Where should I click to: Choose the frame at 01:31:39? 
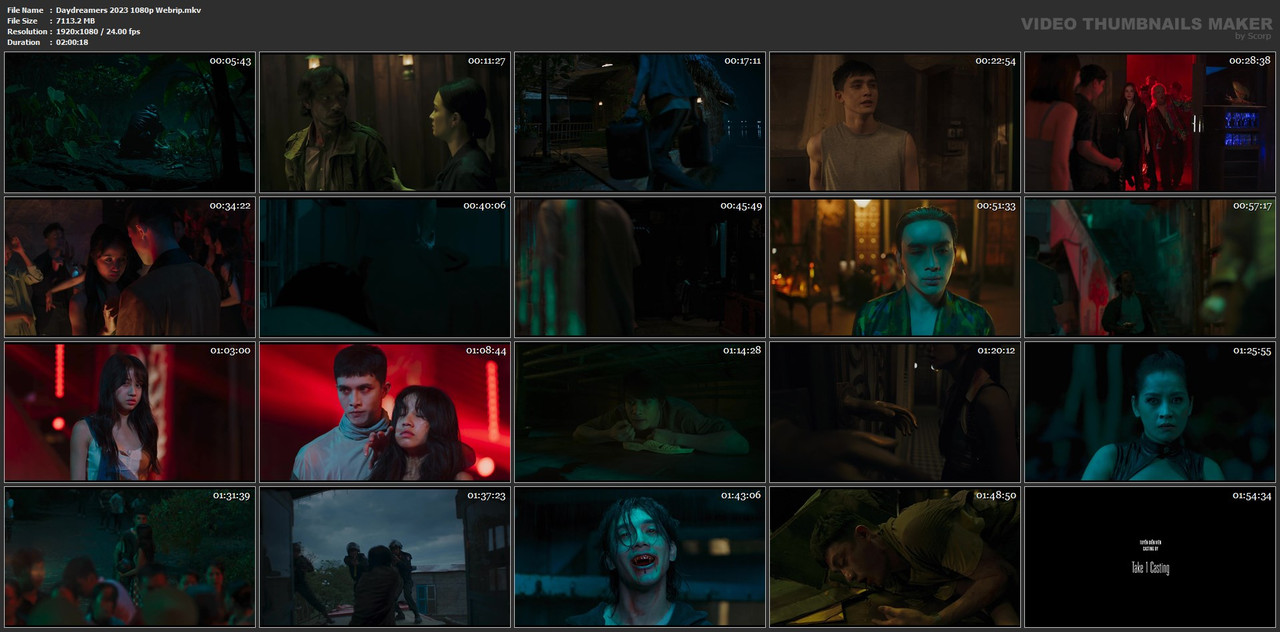[130, 557]
